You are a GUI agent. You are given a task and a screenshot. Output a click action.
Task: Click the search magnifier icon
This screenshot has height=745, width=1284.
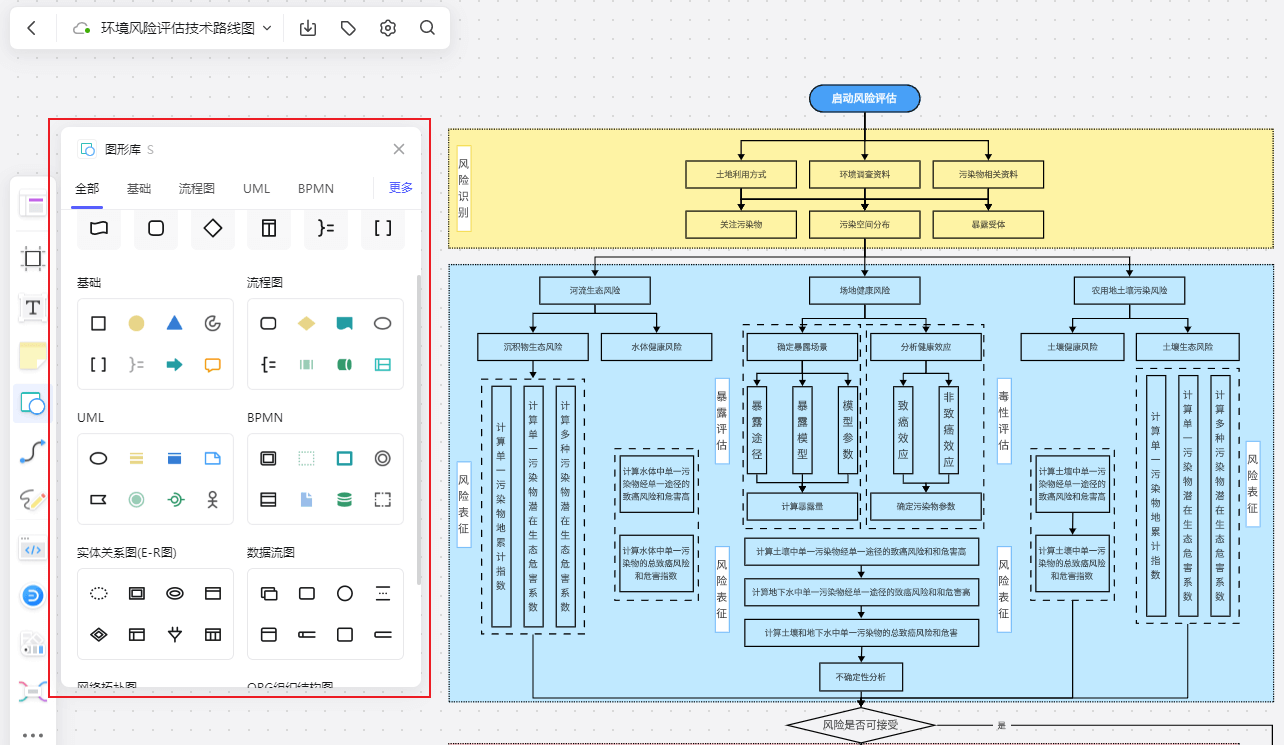coord(427,28)
